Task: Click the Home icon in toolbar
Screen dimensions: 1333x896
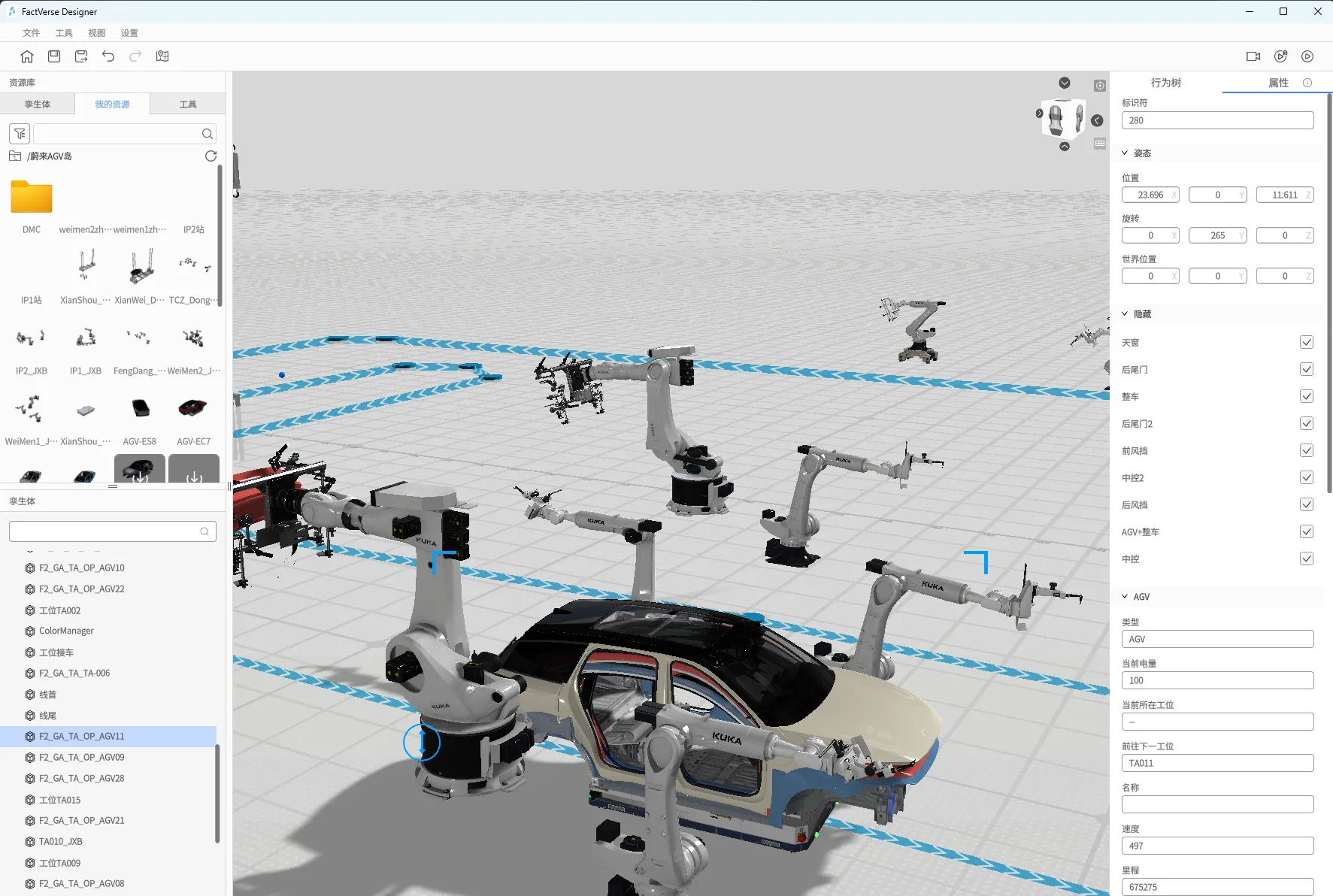Action: coord(27,56)
